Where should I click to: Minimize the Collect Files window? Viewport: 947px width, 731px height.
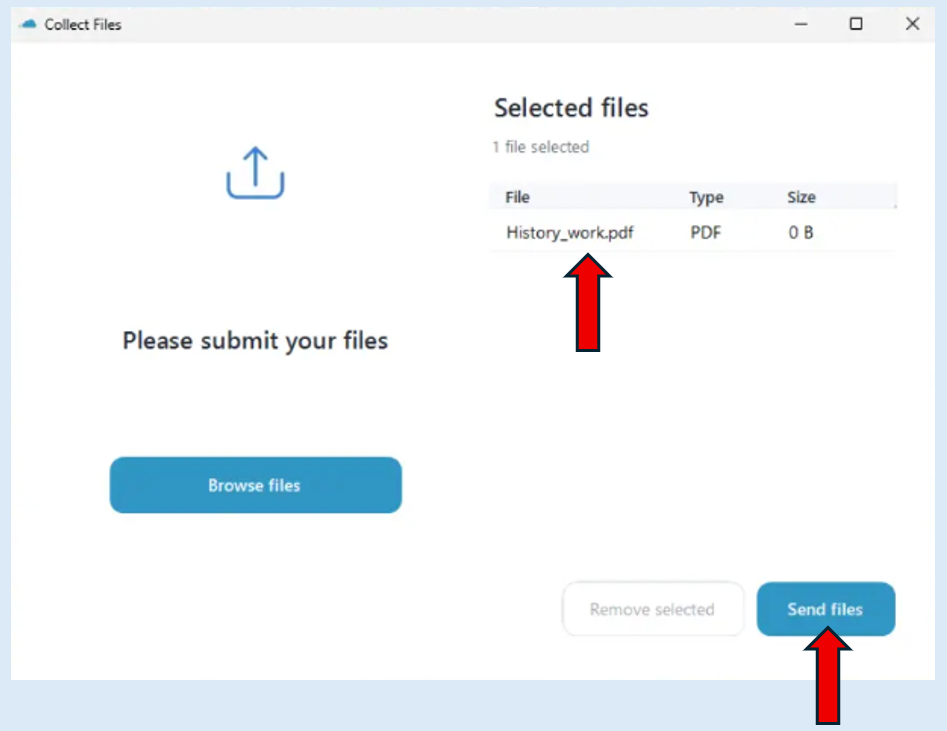(801, 24)
